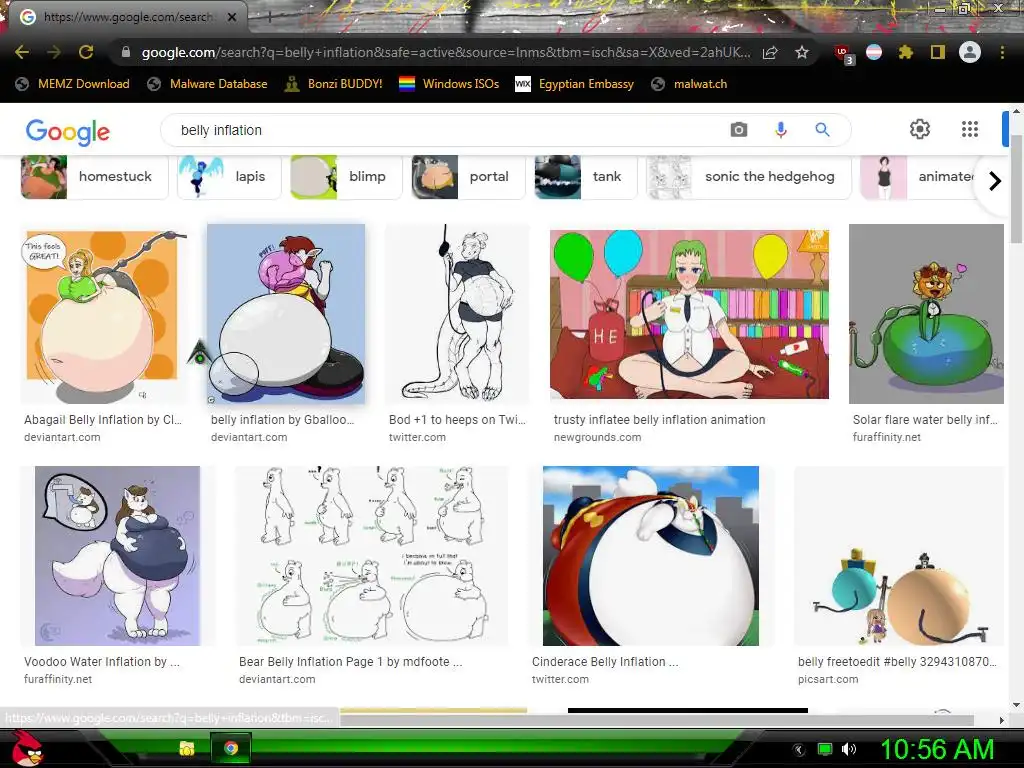Open the Windows ISOs bookmark

click(x=449, y=84)
